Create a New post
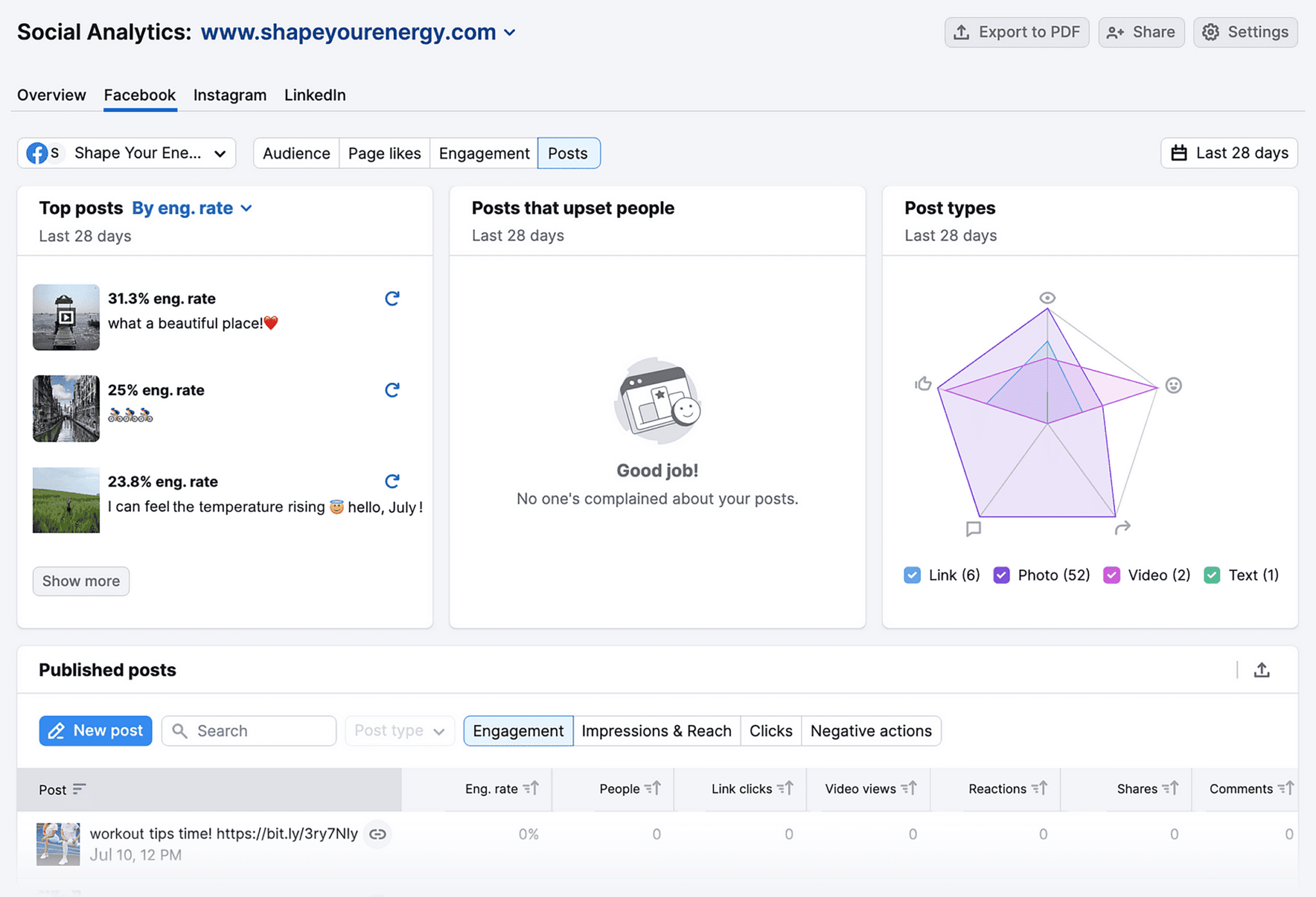Screen dimensions: 1316x897 [x=96, y=731]
